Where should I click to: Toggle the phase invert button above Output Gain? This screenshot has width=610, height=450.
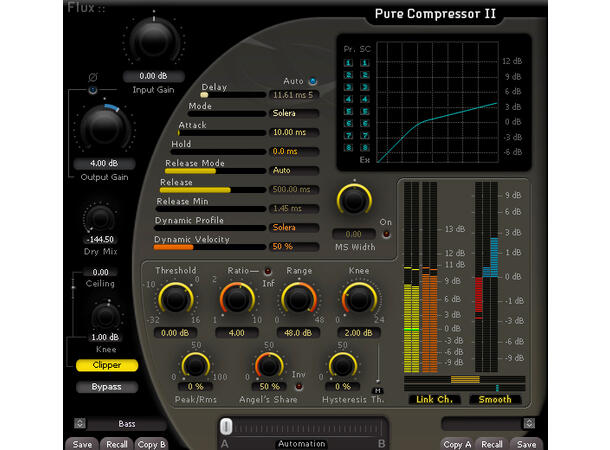[x=93, y=90]
